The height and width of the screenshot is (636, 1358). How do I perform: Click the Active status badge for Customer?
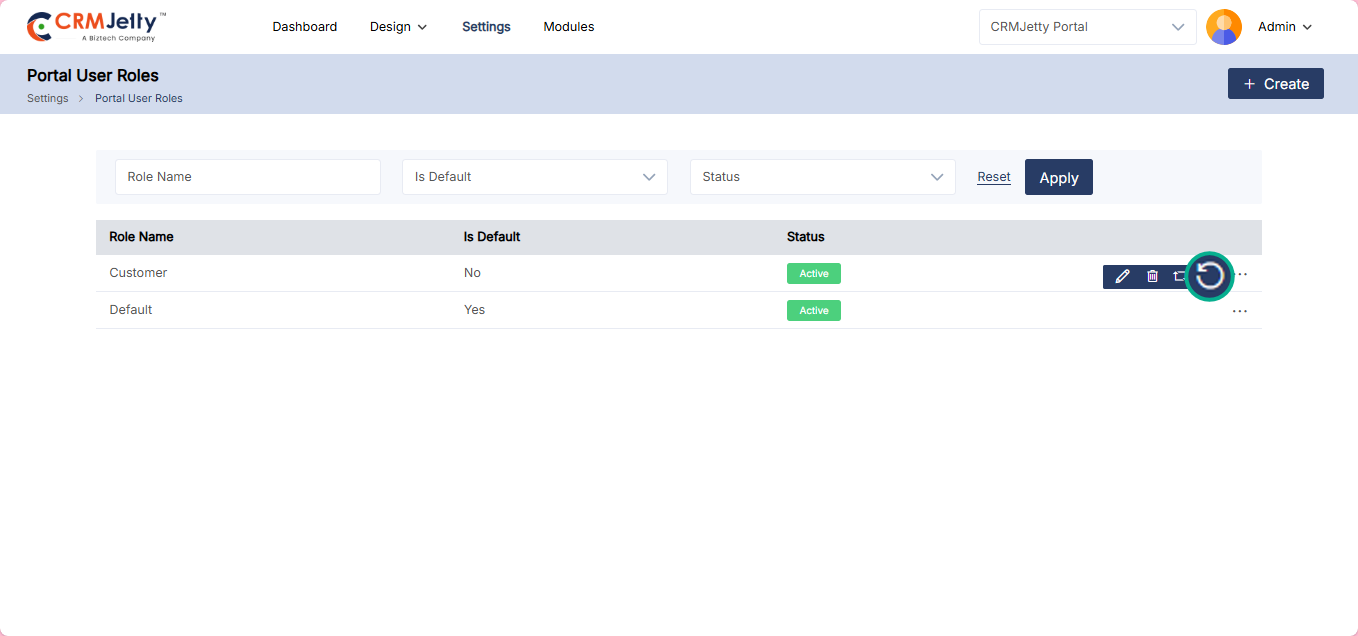coord(813,274)
